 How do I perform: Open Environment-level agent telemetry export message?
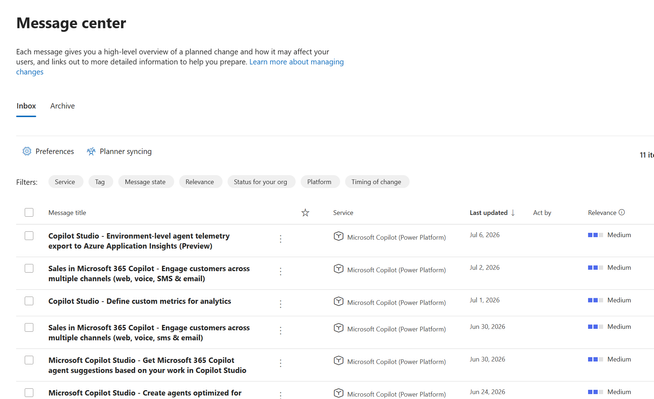(139, 241)
